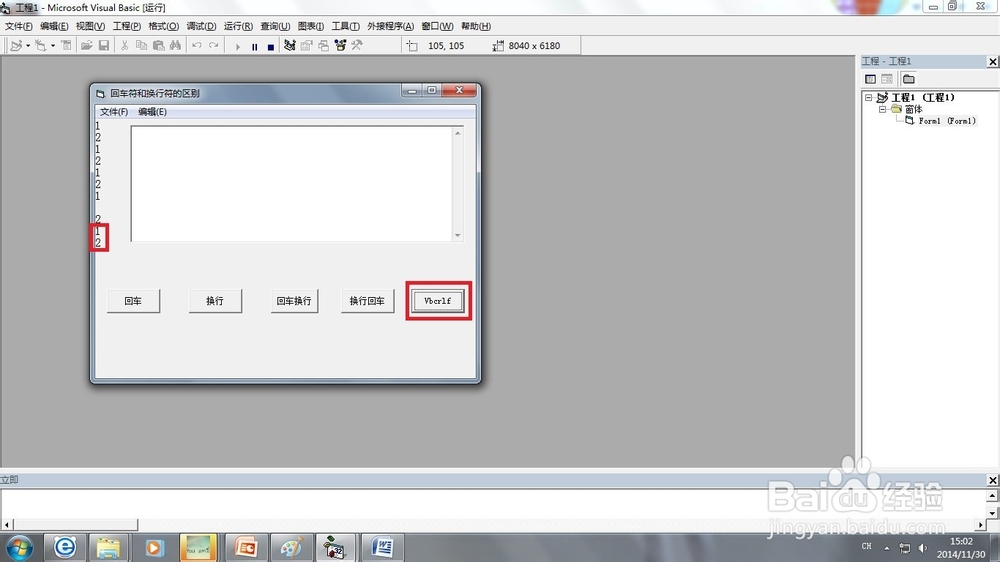Open the 视图(V) menu

[x=90, y=26]
